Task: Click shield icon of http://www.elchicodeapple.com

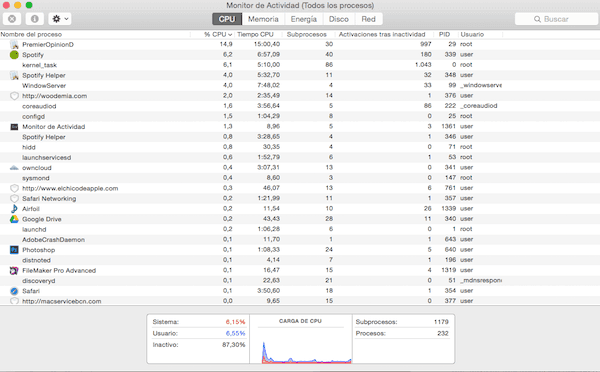Action: [14, 188]
